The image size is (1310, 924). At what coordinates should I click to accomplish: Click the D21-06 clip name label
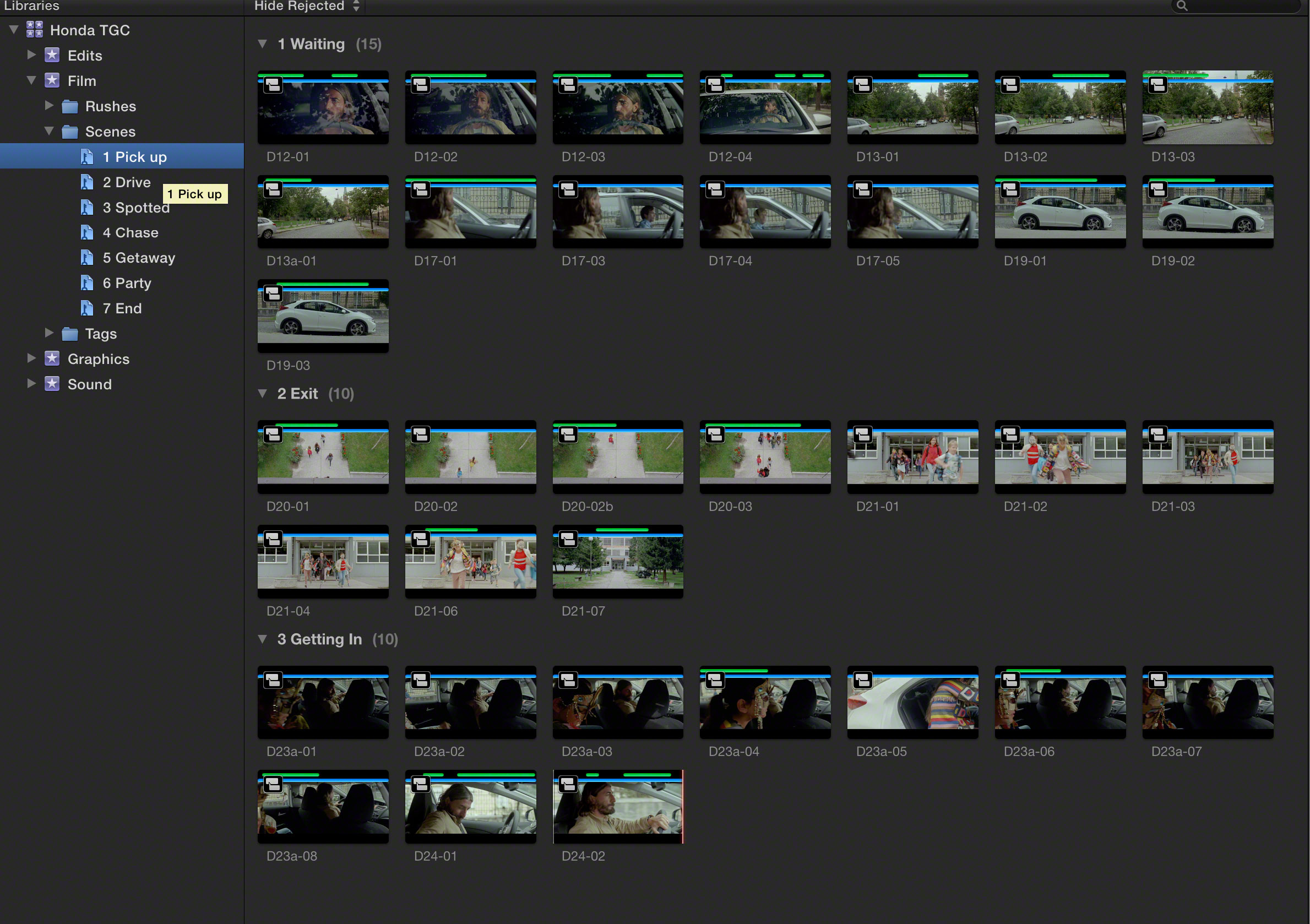click(x=436, y=611)
